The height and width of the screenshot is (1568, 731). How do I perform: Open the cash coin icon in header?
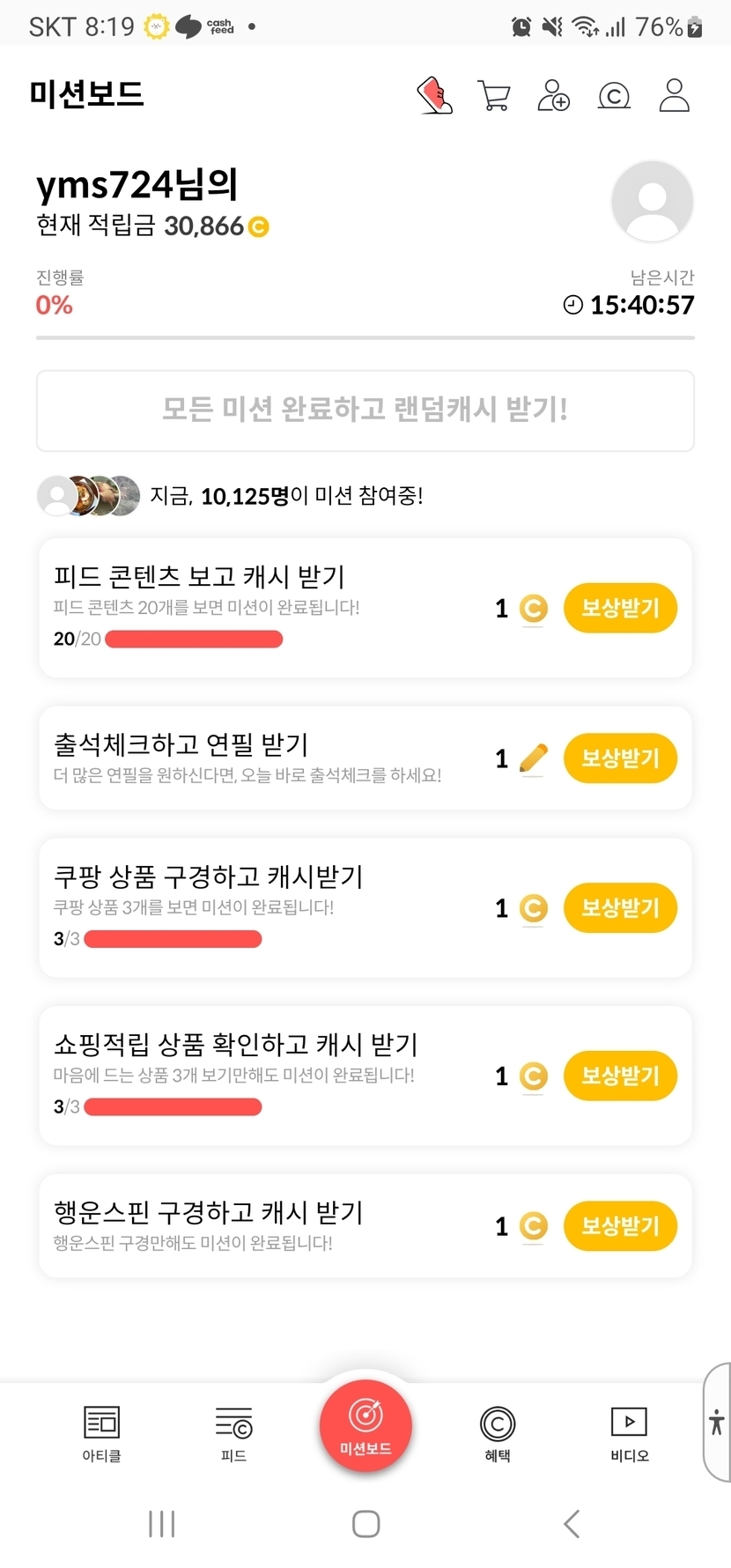point(614,95)
